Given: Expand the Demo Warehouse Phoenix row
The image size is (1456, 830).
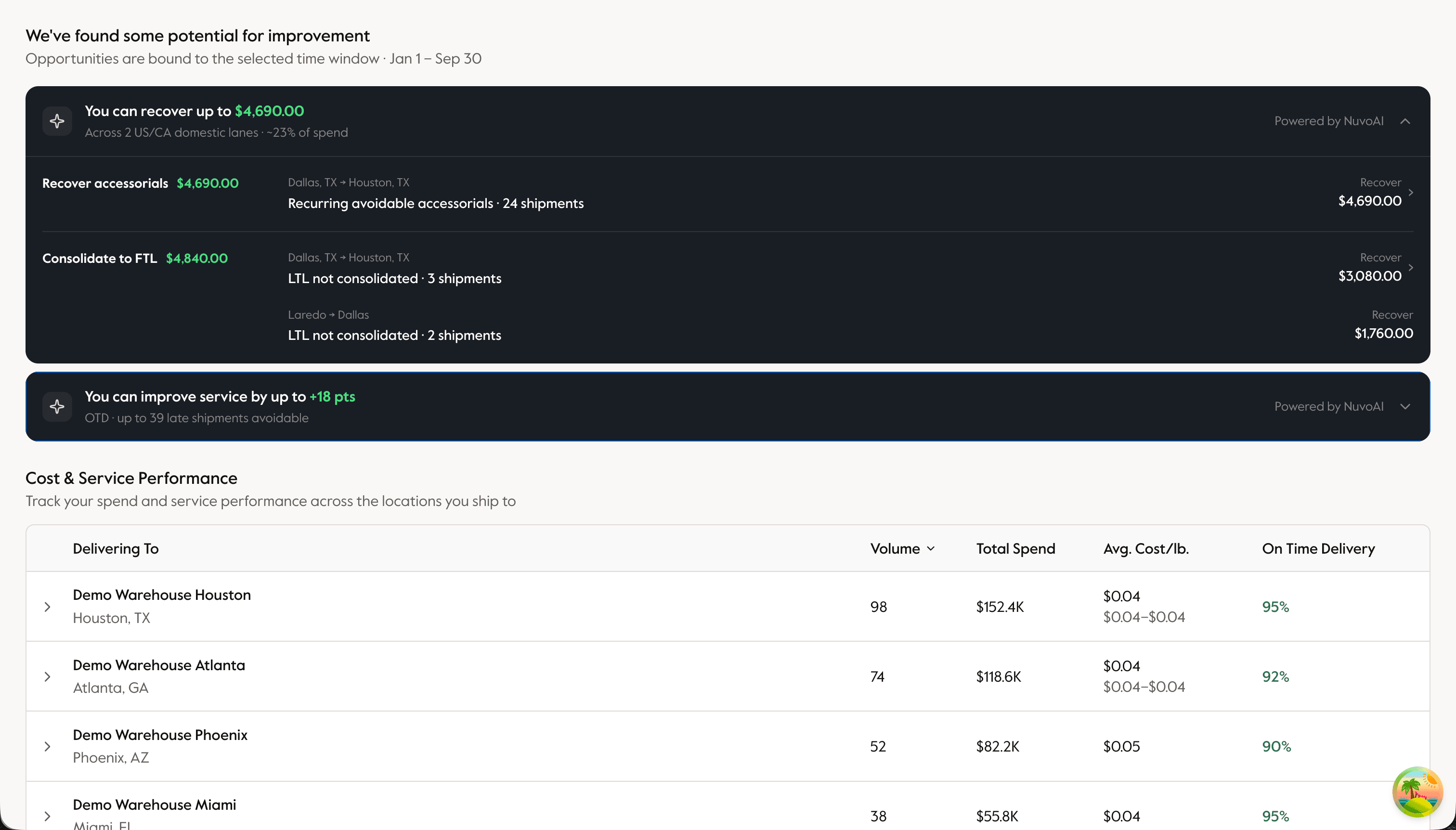Looking at the screenshot, I should (47, 746).
